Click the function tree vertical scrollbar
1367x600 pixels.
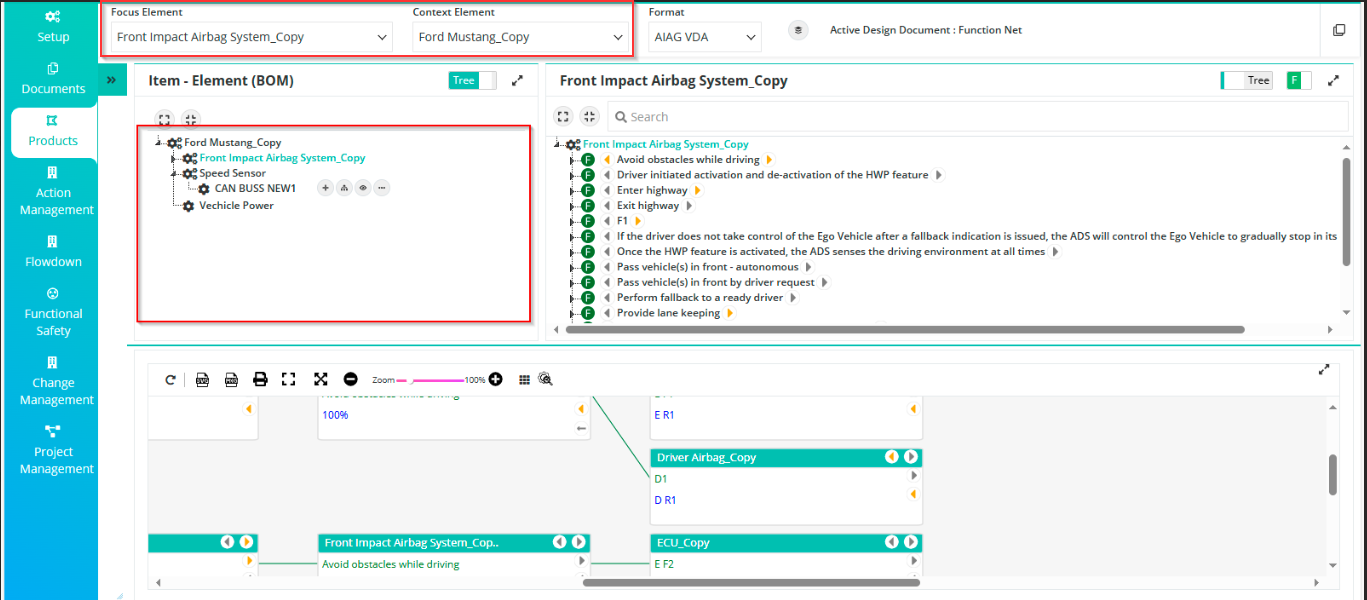point(1346,212)
